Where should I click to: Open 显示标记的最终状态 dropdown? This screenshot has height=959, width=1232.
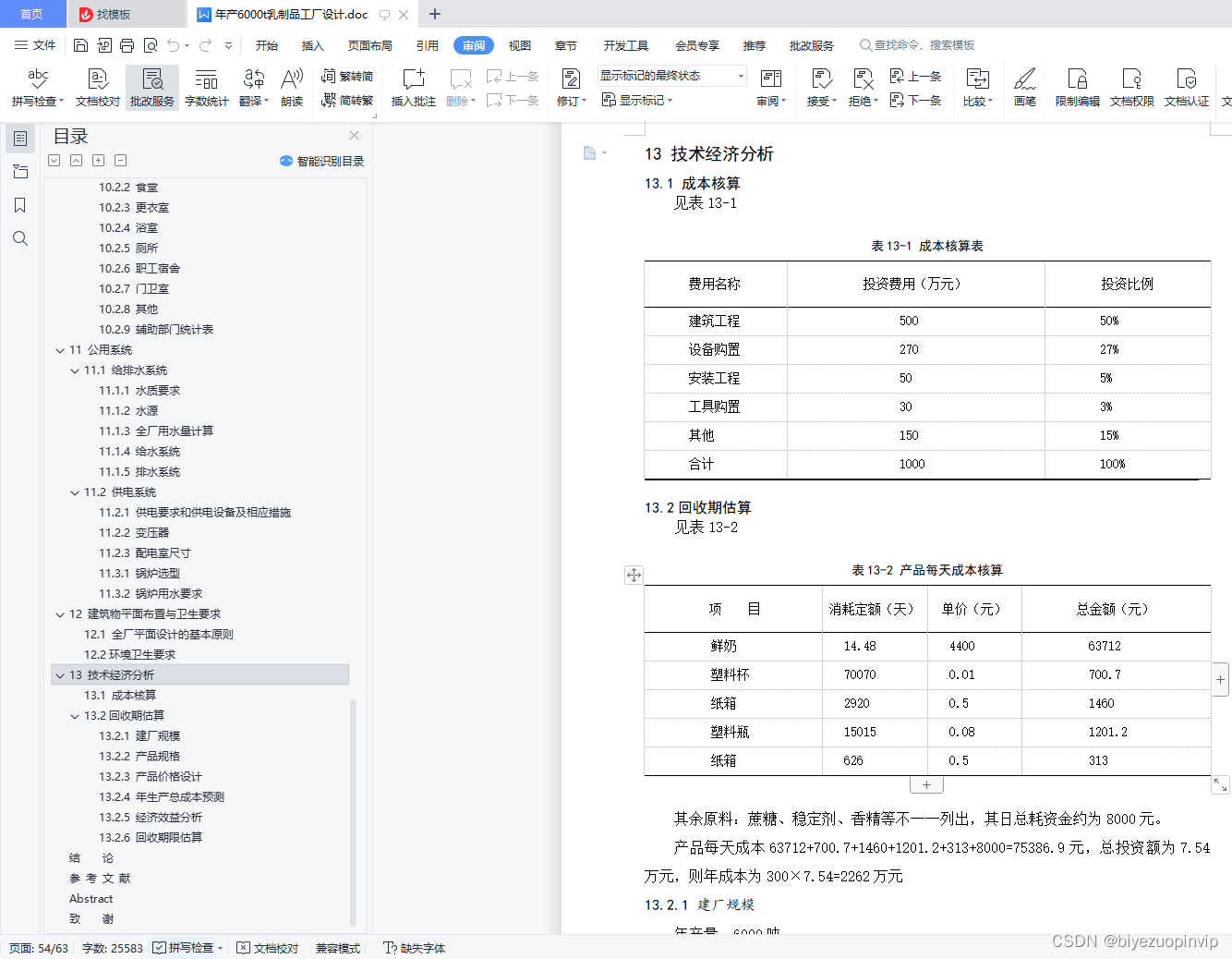pyautogui.click(x=671, y=76)
